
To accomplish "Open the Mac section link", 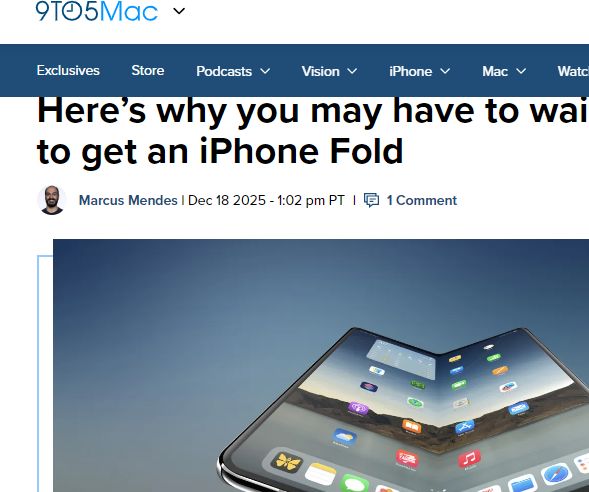I will tap(495, 71).
